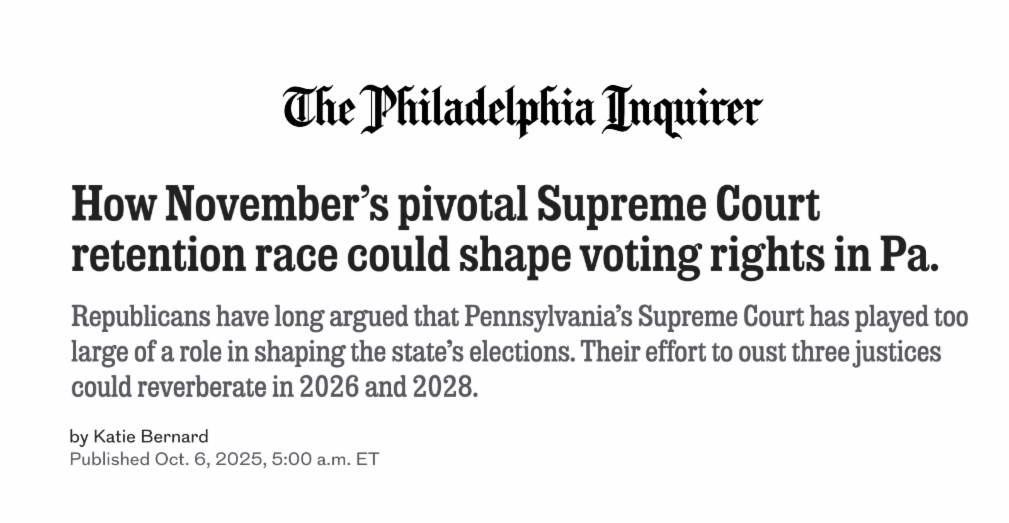
Task: Click the word "by" before the author name
Action: [79, 436]
